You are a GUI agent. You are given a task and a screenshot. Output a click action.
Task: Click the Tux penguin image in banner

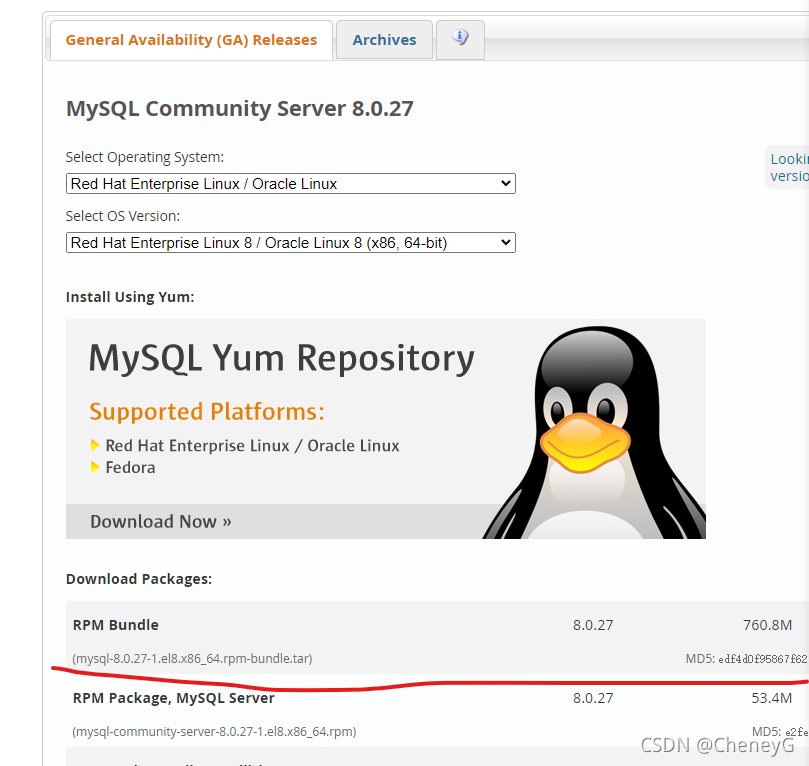594,432
